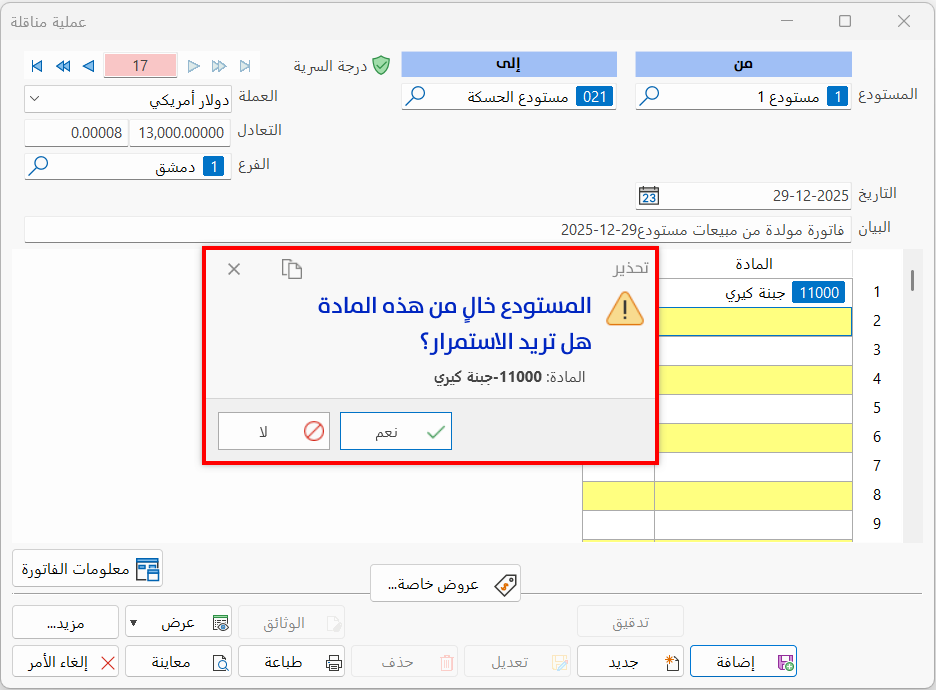Close the تحذير warning dialog
This screenshot has height=690, width=936.
click(234, 269)
